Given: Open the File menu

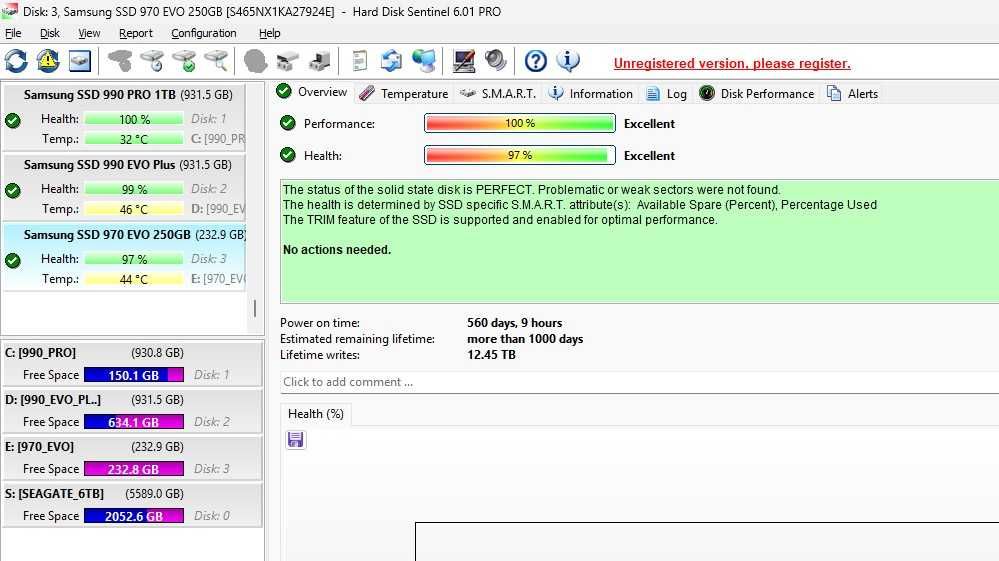Looking at the screenshot, I should click(x=13, y=33).
